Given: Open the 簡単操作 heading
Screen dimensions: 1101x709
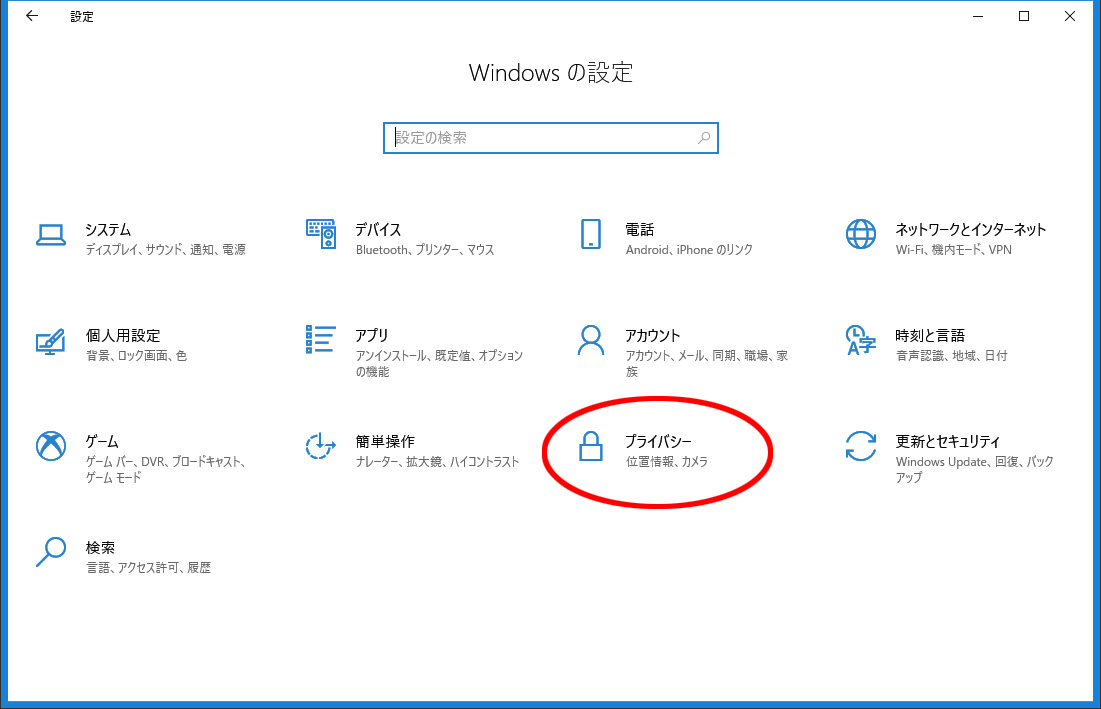Looking at the screenshot, I should click(x=385, y=442).
